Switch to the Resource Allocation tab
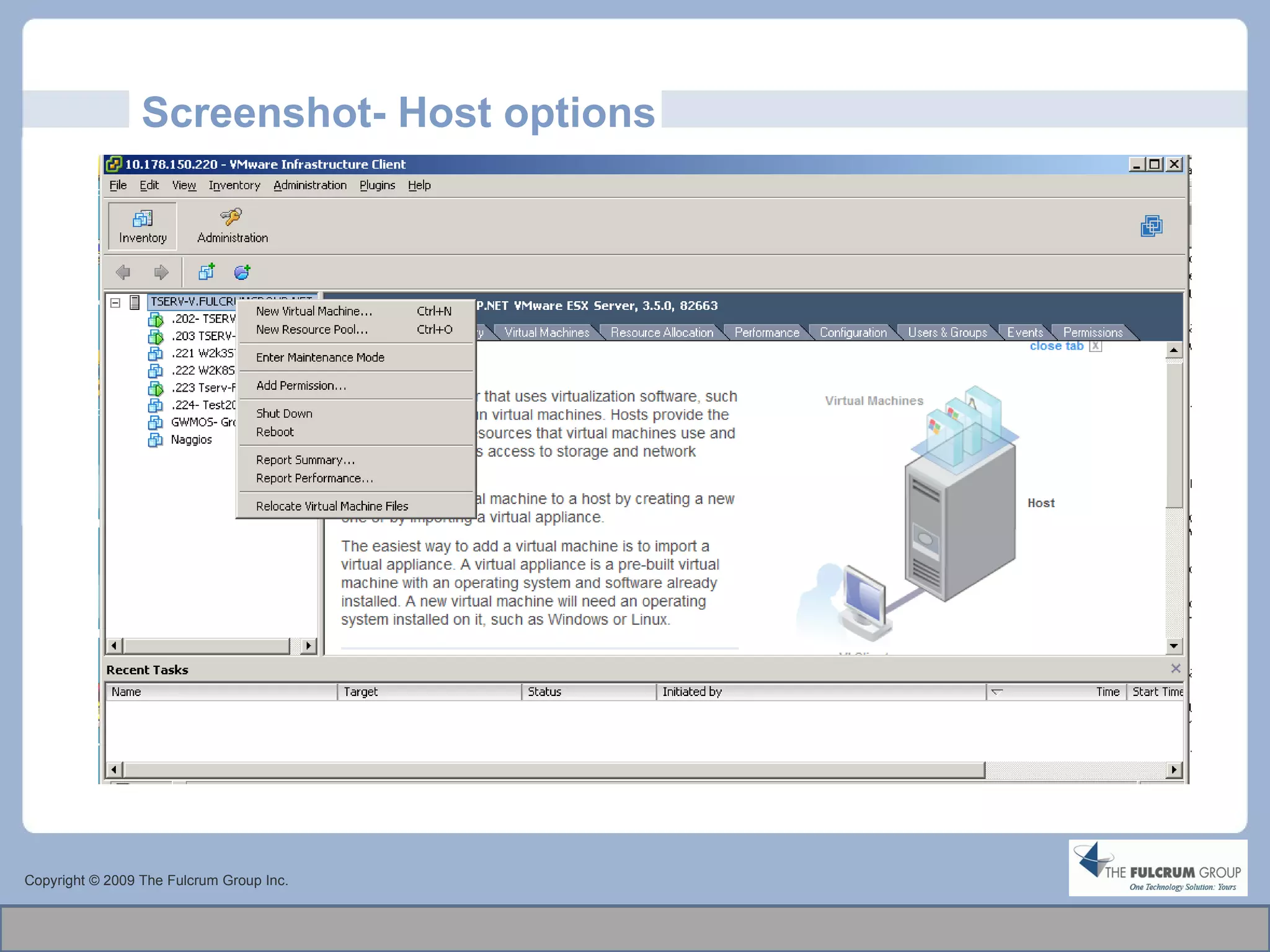This screenshot has width=1270, height=952. 662,333
